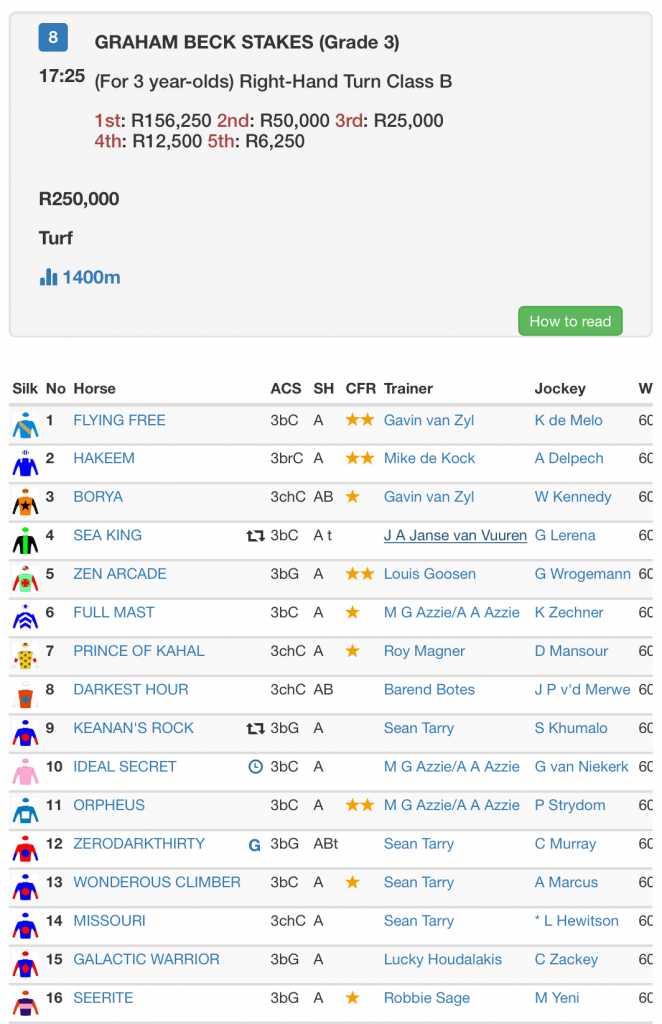Open the Orpheus horse link
The width and height of the screenshot is (662, 1024).
click(109, 806)
